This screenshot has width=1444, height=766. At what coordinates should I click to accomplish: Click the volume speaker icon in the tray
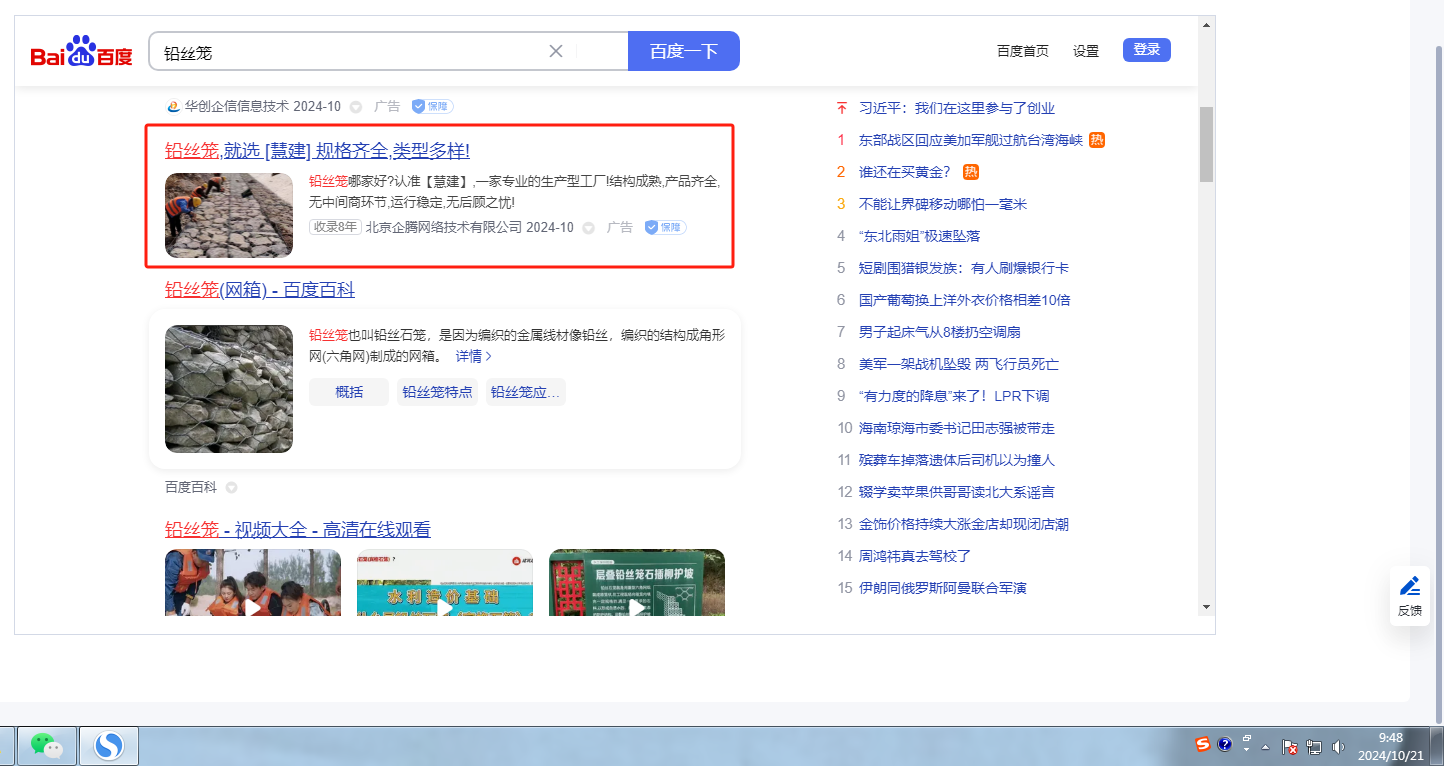(x=1338, y=746)
